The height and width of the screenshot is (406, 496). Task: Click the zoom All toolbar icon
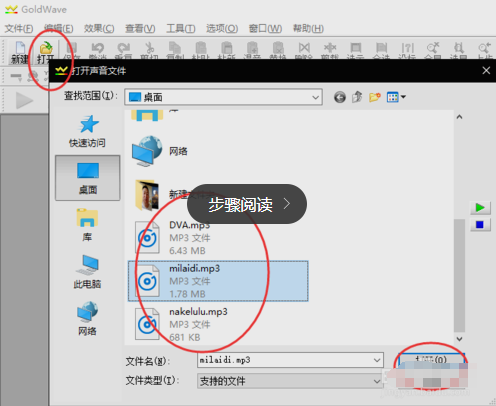point(433,50)
